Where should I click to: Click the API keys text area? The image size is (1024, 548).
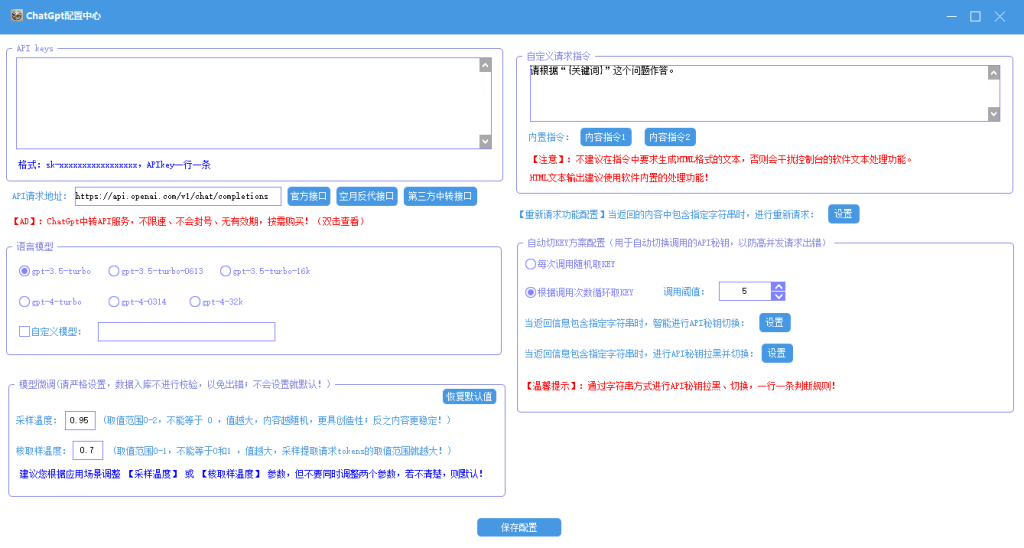pos(248,103)
